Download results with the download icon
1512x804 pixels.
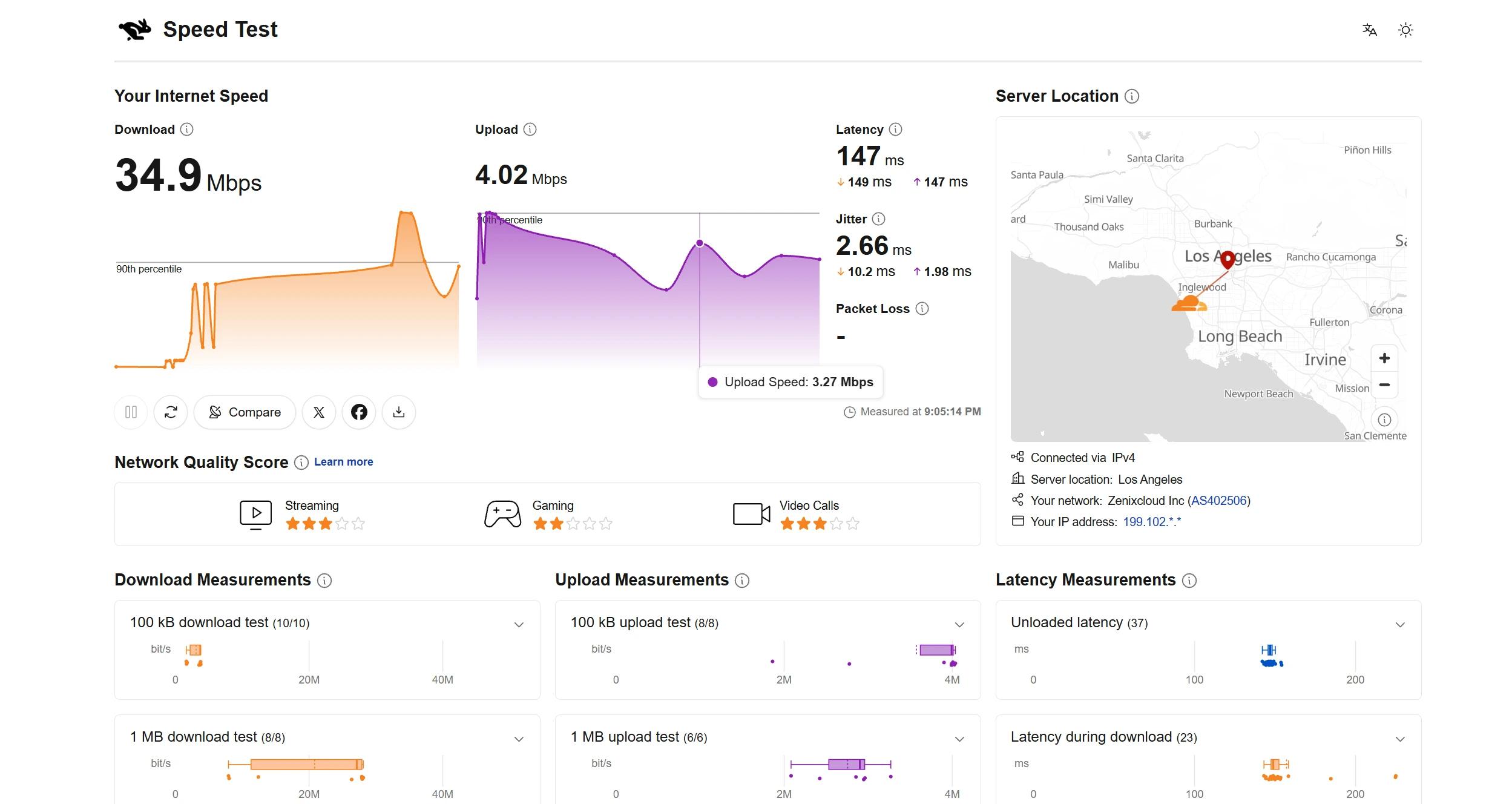coord(399,412)
